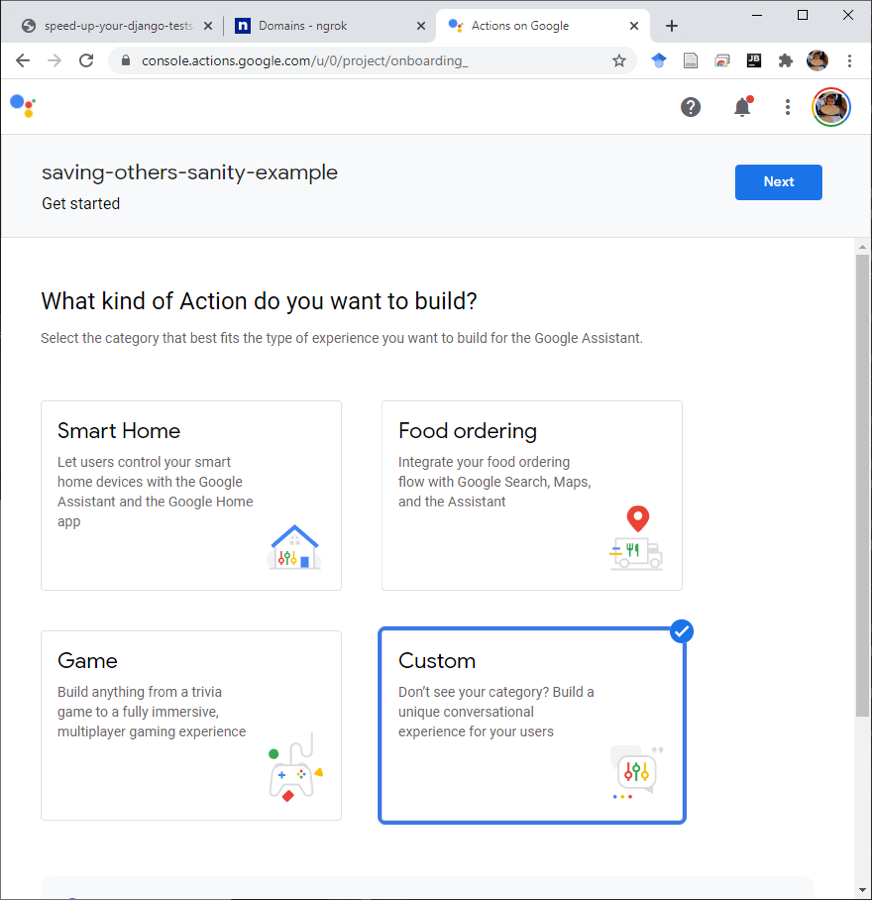The image size is (872, 900).
Task: Click the selected Custom card checkmark
Action: [681, 631]
